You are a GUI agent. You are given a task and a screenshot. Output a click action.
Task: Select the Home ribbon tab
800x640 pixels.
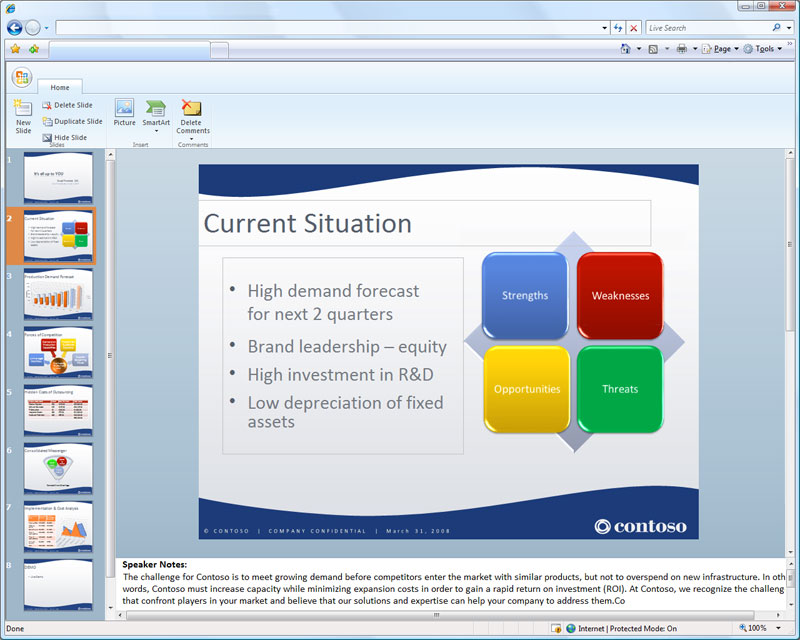pyautogui.click(x=60, y=87)
